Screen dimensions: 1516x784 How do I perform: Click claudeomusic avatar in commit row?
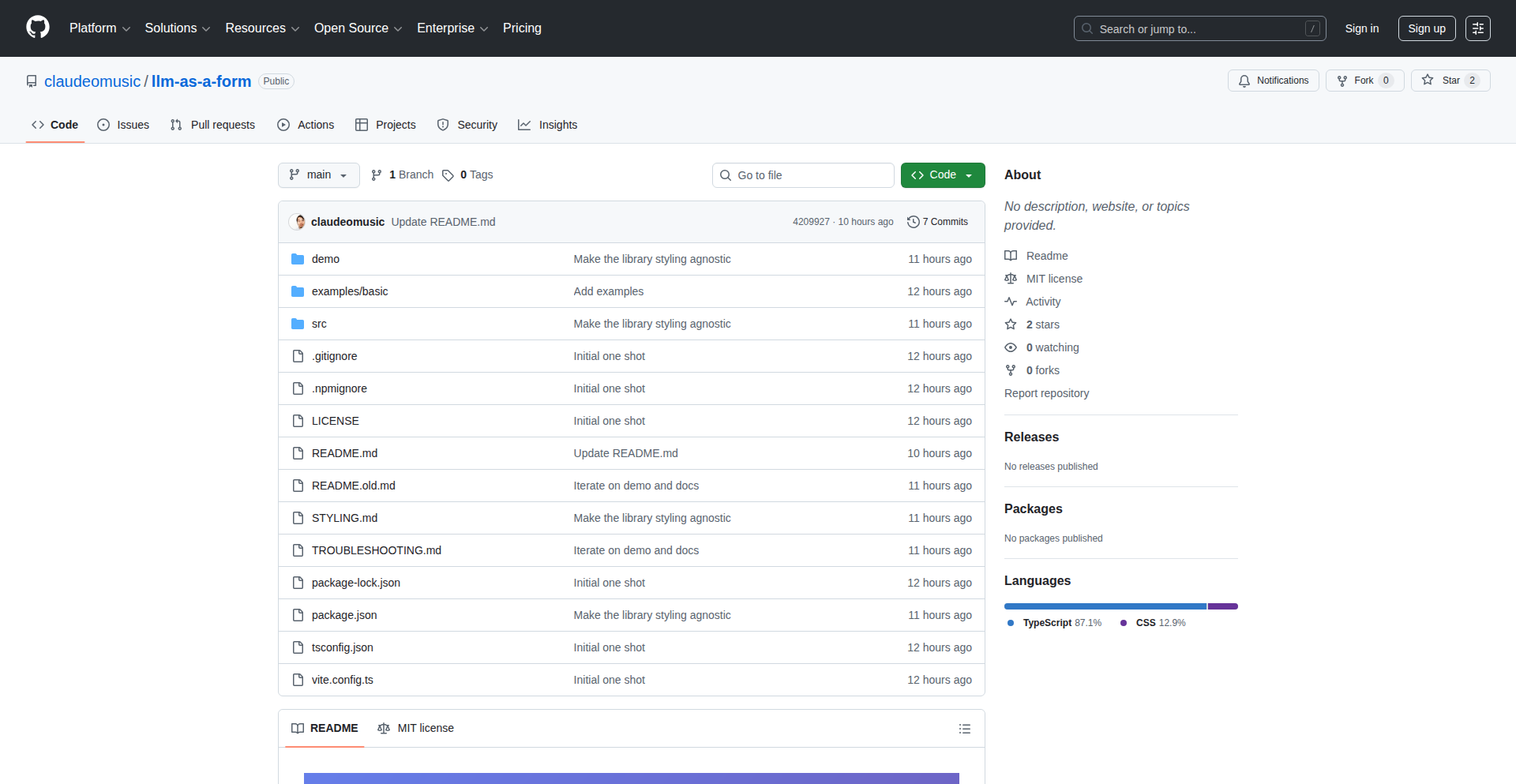pos(298,222)
